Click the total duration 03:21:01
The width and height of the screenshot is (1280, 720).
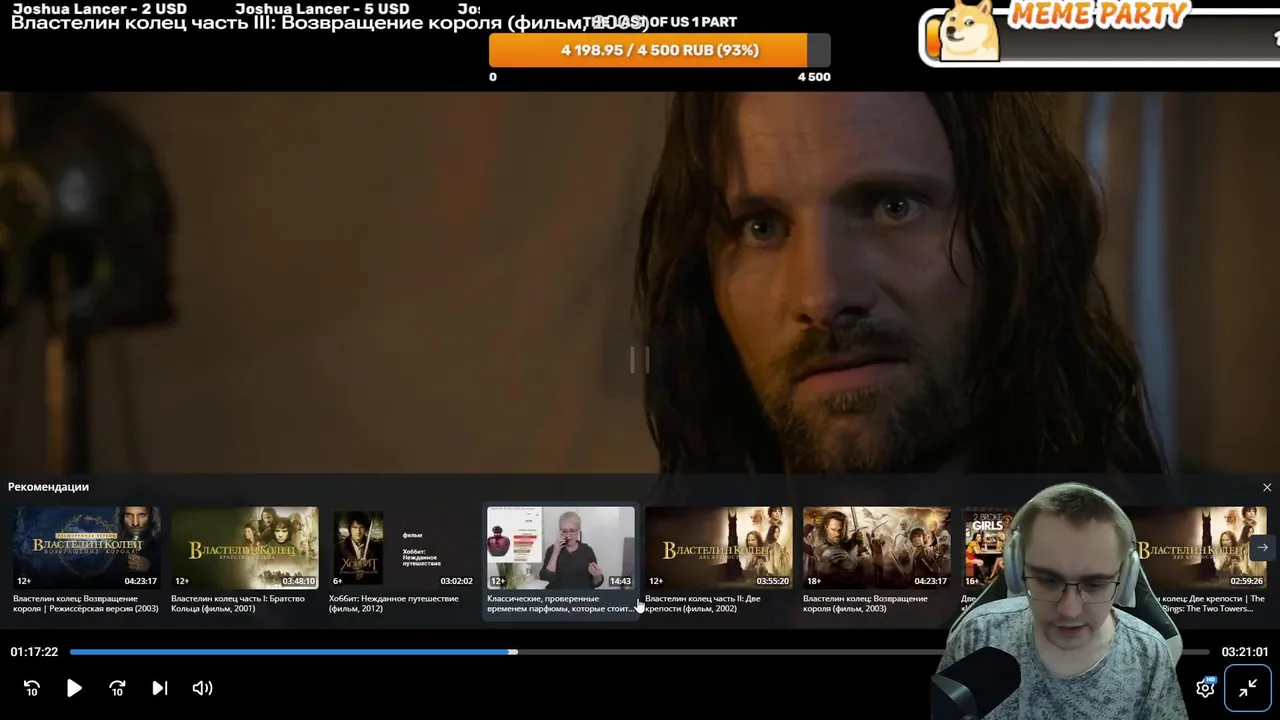(x=1245, y=652)
